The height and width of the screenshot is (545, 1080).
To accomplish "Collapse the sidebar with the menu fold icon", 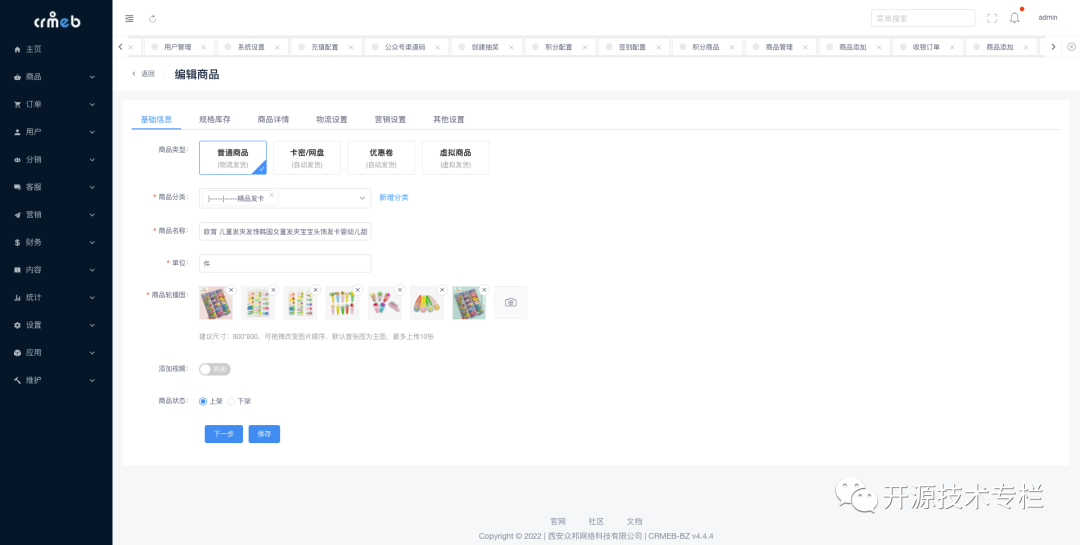I will 129,19.
